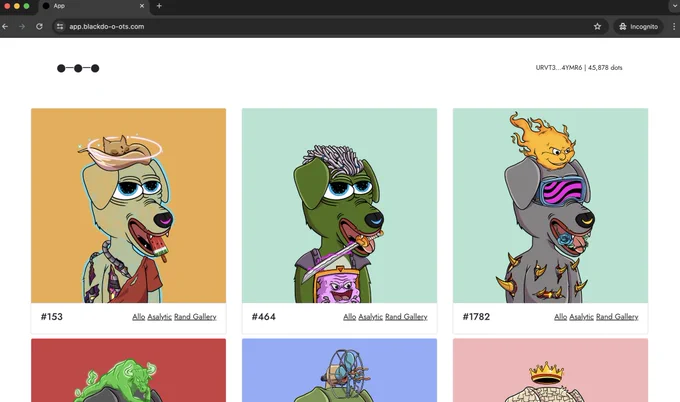
Task: Open Asalytic link for #1782
Action: (581, 317)
